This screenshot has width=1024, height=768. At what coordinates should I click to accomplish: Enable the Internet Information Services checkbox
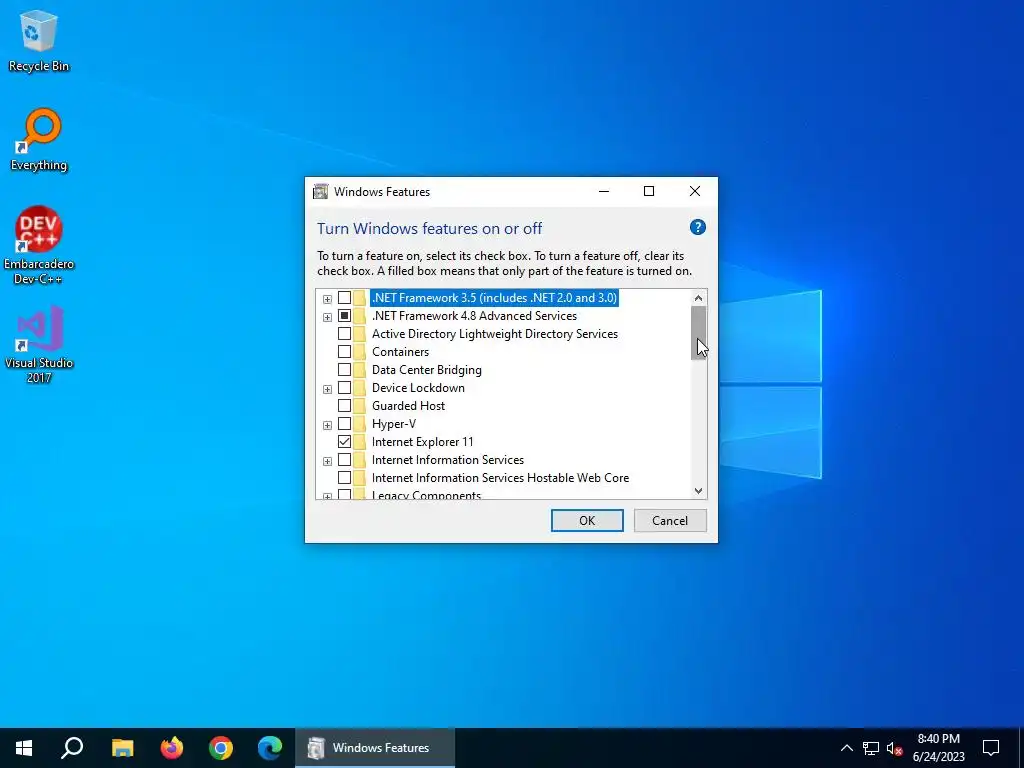tap(344, 460)
